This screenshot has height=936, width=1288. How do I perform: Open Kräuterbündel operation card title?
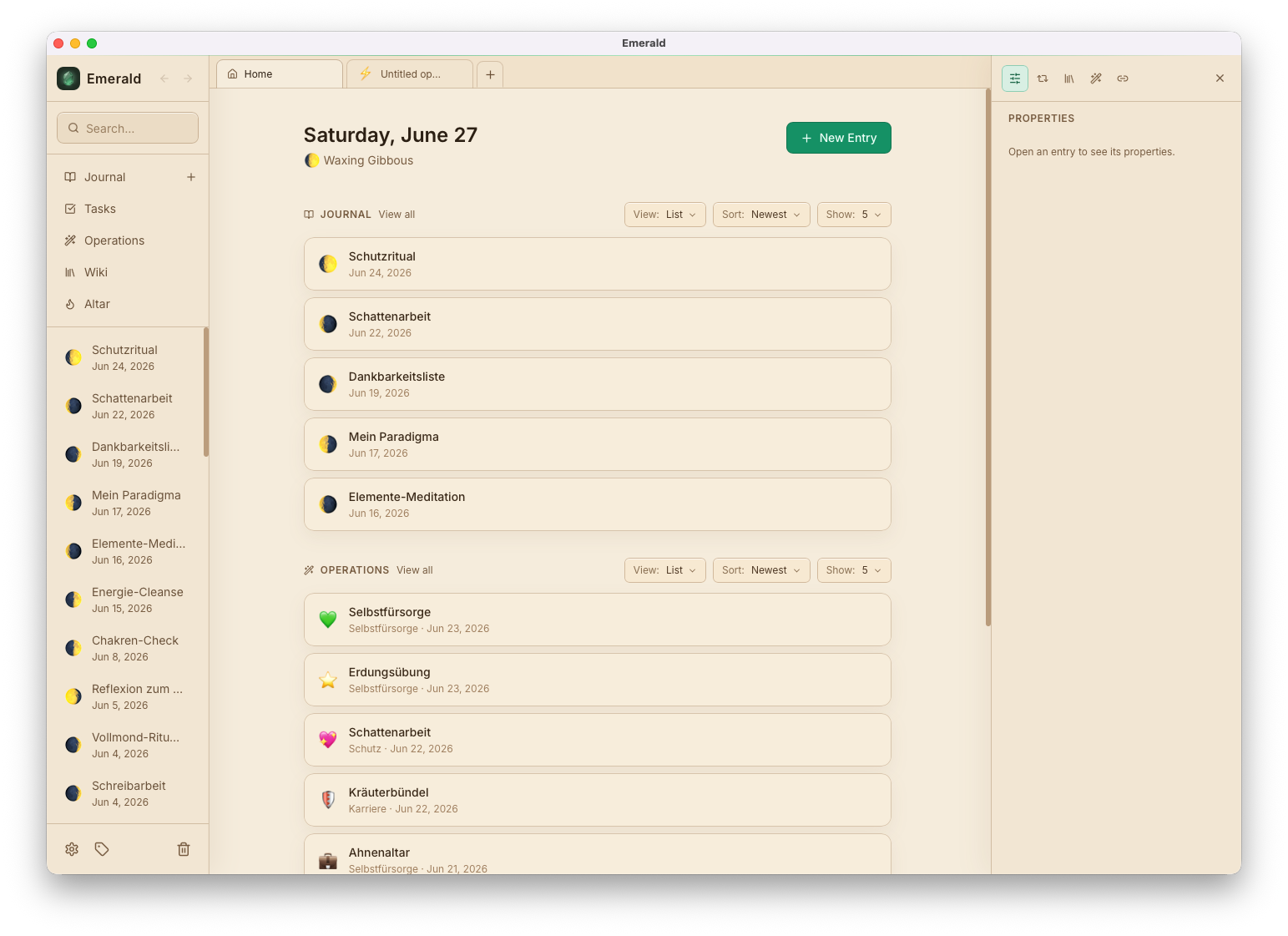389,792
